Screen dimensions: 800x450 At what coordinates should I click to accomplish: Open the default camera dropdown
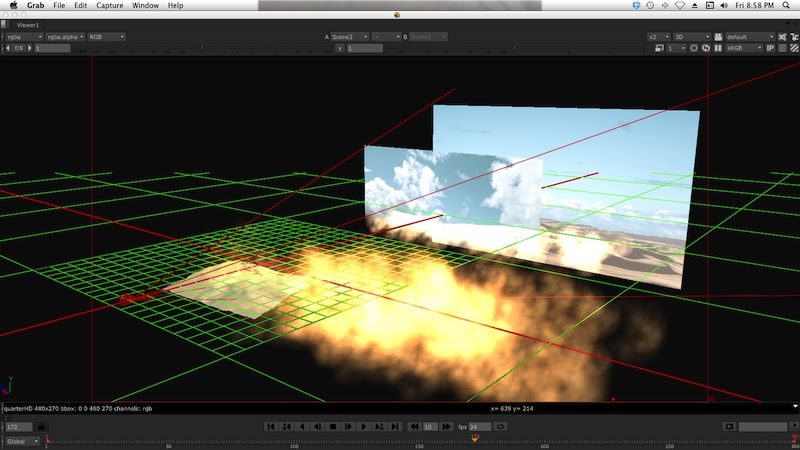click(x=750, y=37)
